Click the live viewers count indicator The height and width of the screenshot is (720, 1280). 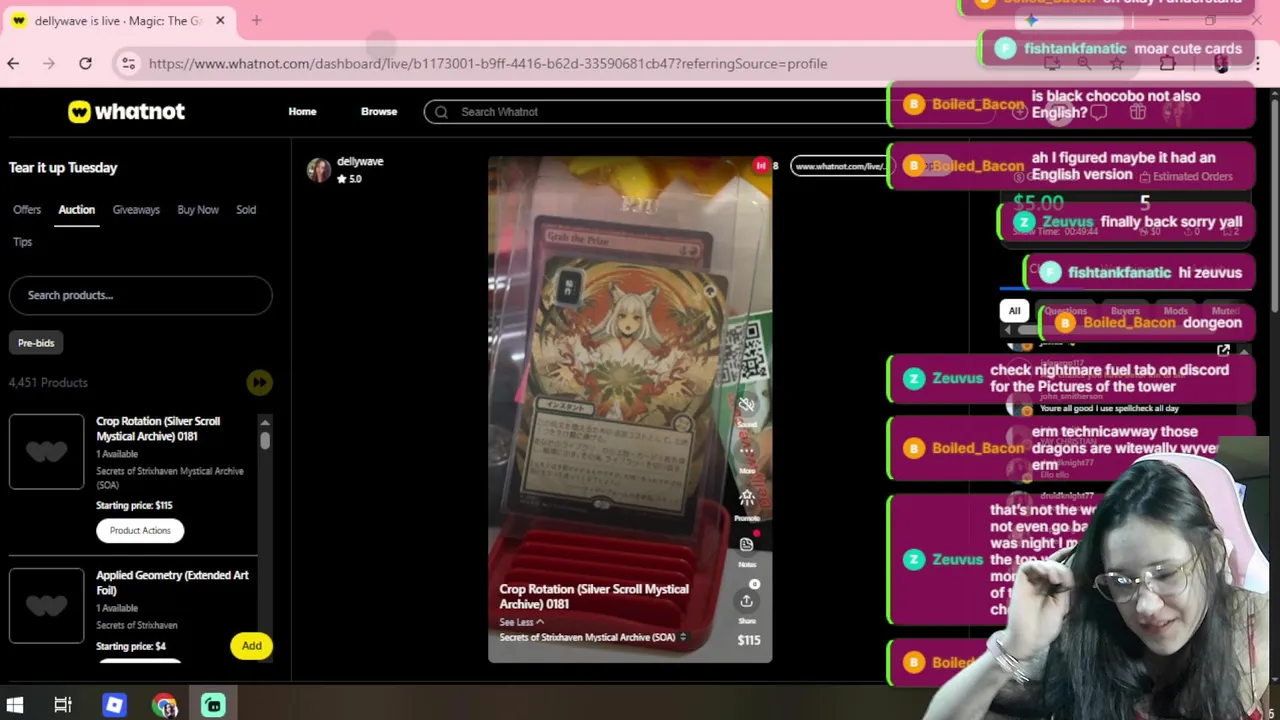click(766, 166)
